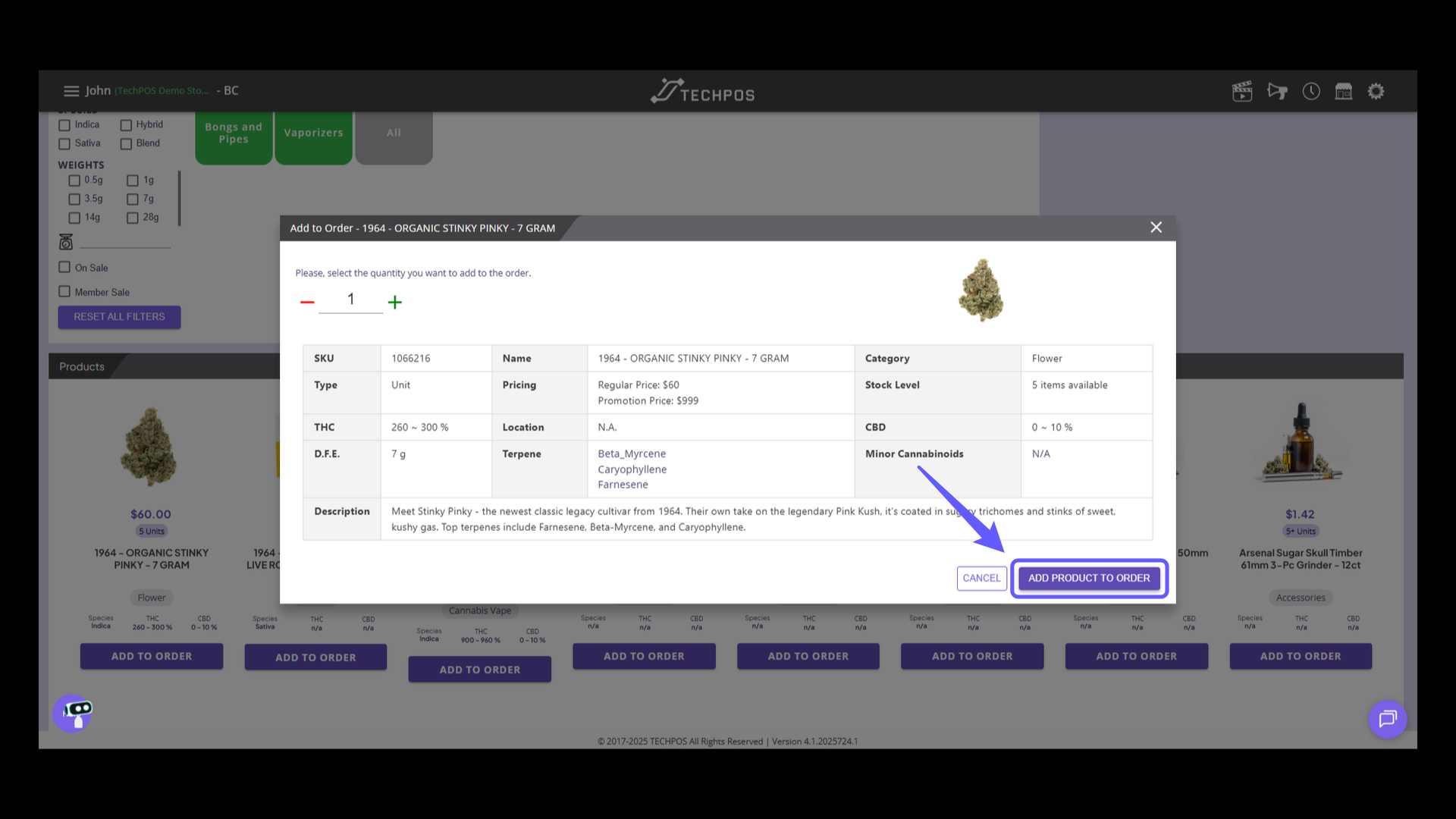Close the Add to Order dialog
The image size is (1456, 819).
tap(1156, 227)
